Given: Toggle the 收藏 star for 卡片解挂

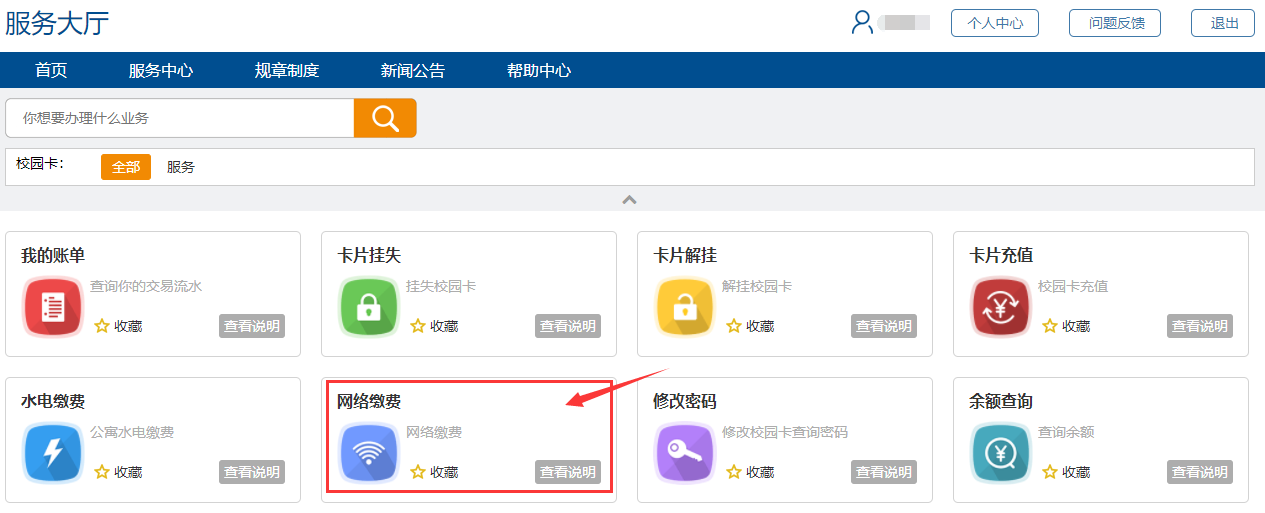Looking at the screenshot, I should click(x=733, y=326).
